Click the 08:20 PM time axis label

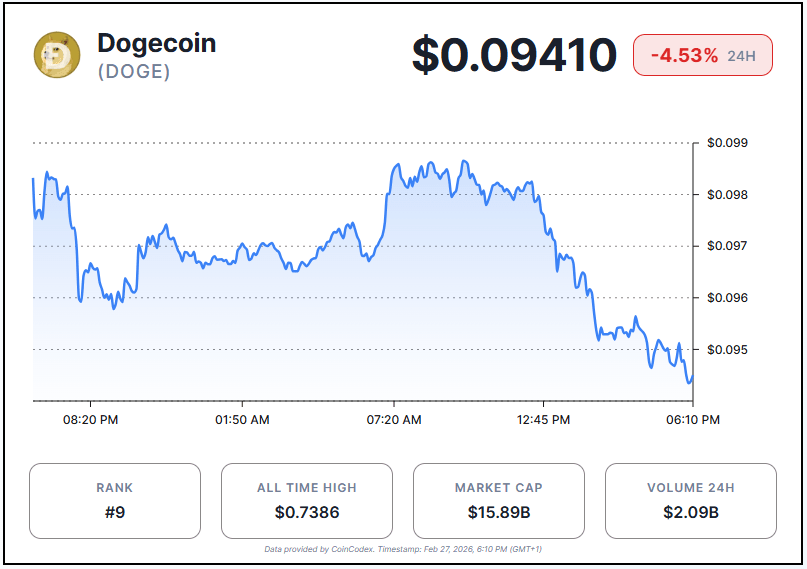pos(91,420)
